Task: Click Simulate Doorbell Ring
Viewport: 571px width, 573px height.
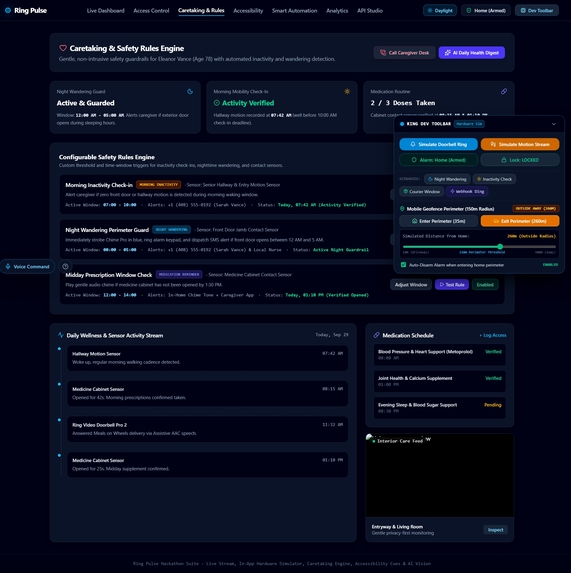Action: click(x=438, y=144)
